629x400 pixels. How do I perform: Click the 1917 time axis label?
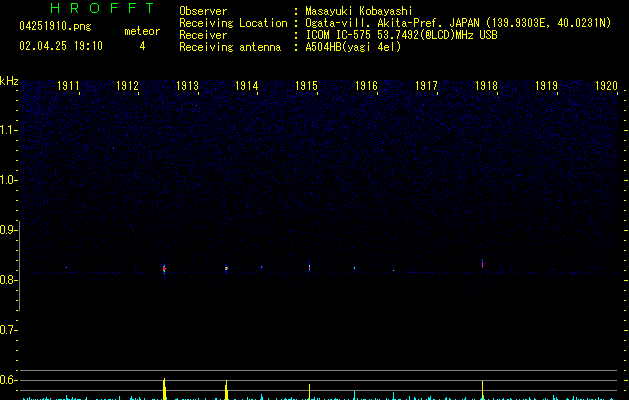[426, 86]
